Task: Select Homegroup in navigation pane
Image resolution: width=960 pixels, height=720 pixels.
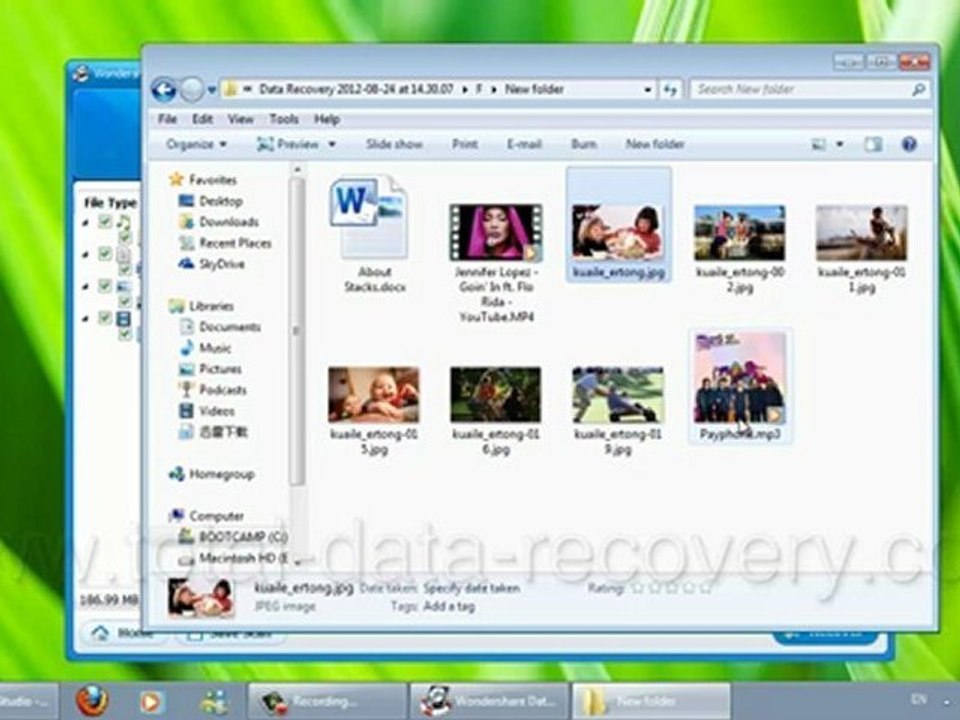Action: [221, 474]
